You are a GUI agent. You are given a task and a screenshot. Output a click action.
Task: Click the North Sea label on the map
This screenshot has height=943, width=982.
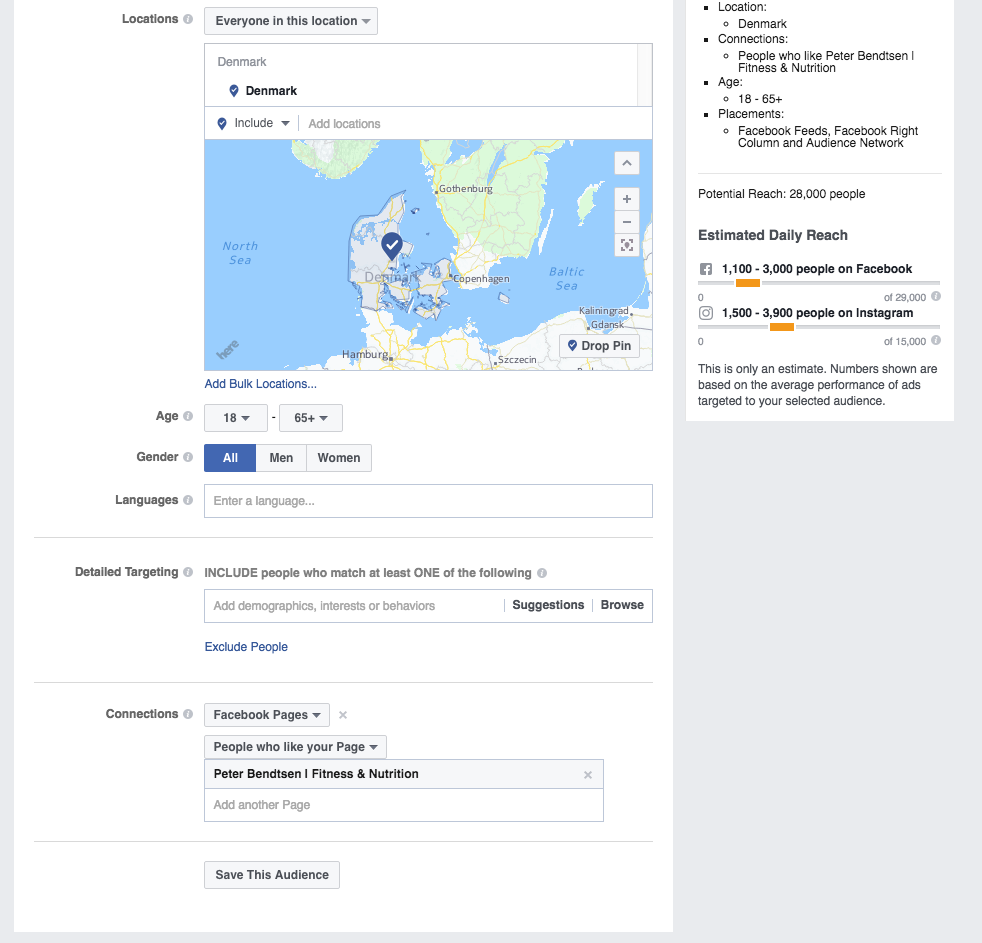240,253
